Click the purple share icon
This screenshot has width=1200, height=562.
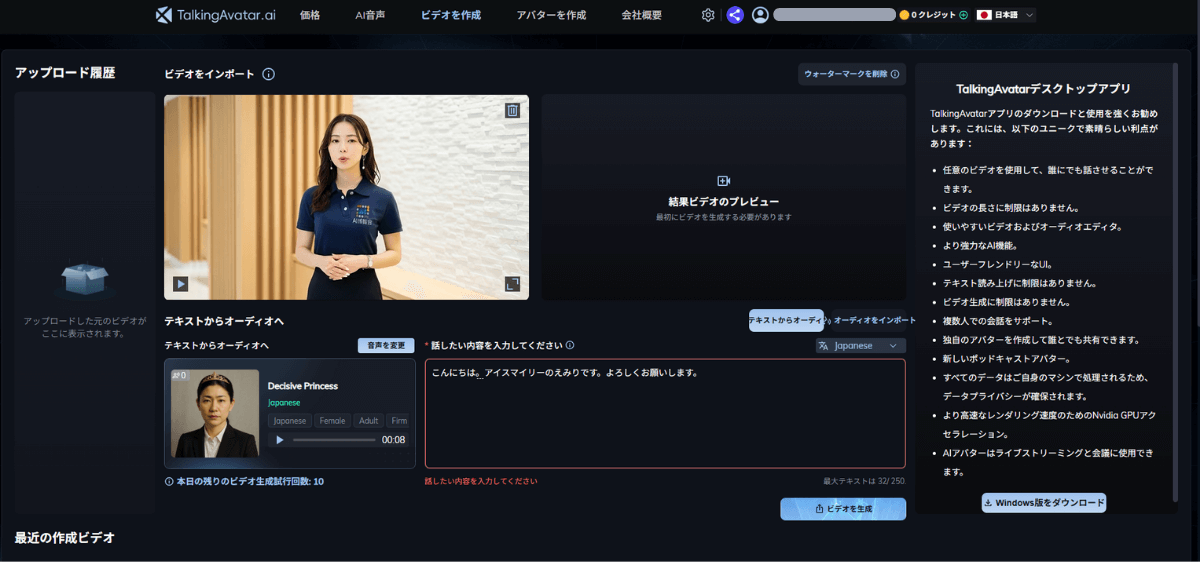tap(735, 15)
